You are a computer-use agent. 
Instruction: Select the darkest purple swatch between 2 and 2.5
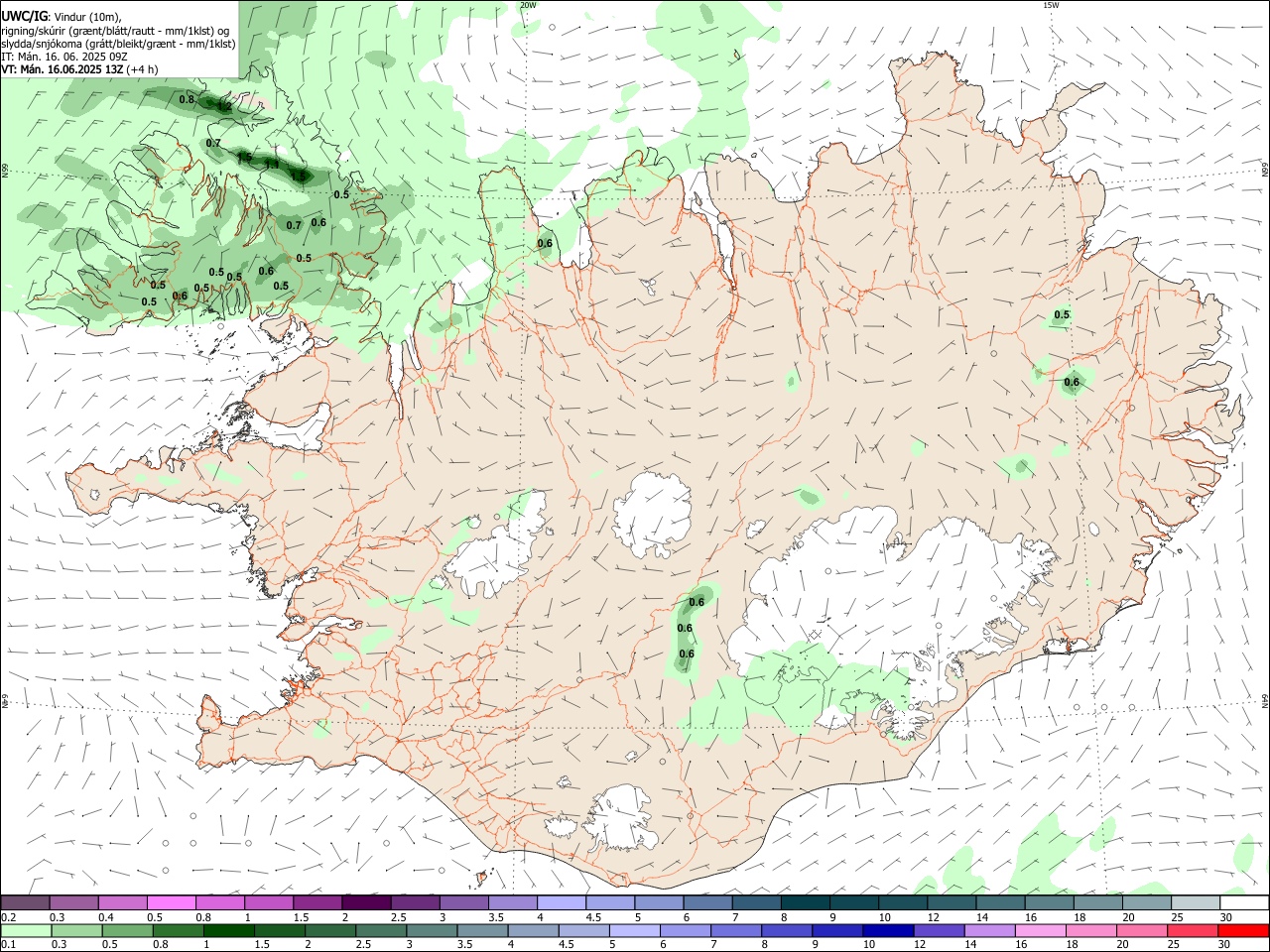(366, 903)
